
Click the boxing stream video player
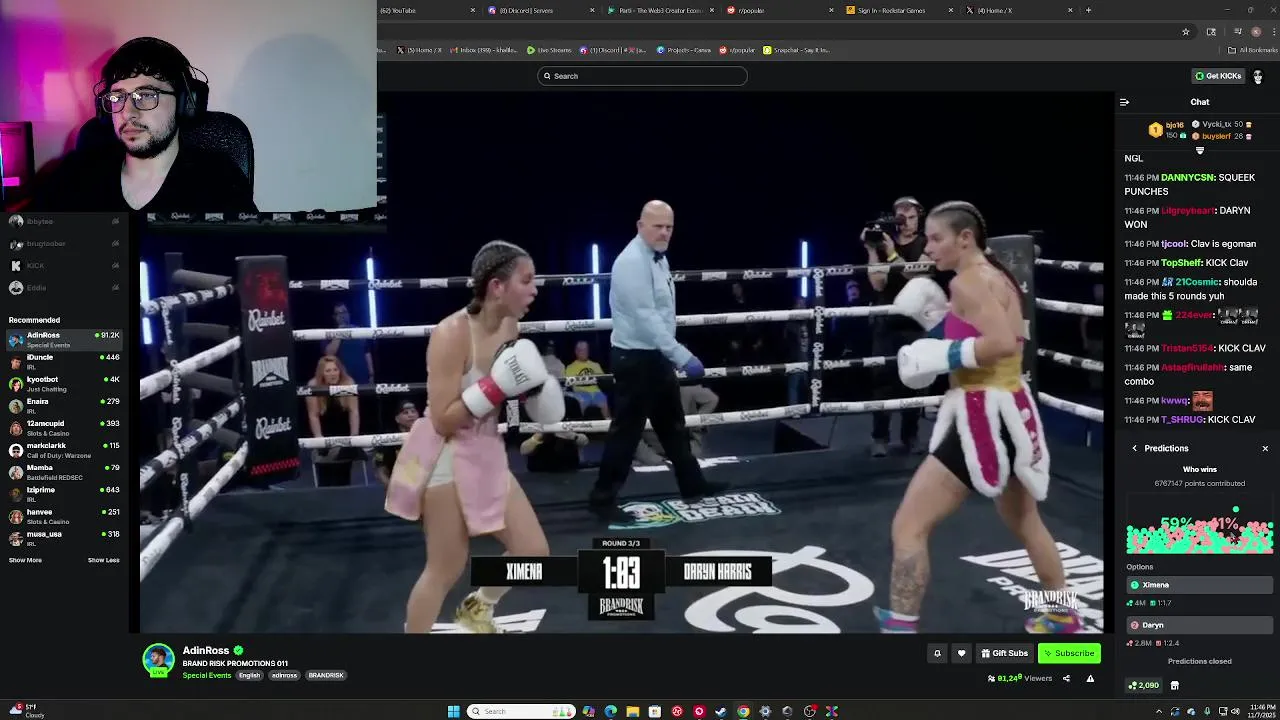pos(621,362)
